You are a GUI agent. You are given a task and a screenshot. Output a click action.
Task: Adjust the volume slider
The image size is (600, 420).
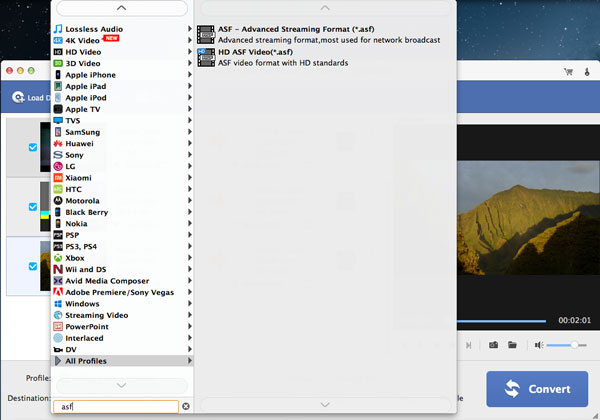566,345
